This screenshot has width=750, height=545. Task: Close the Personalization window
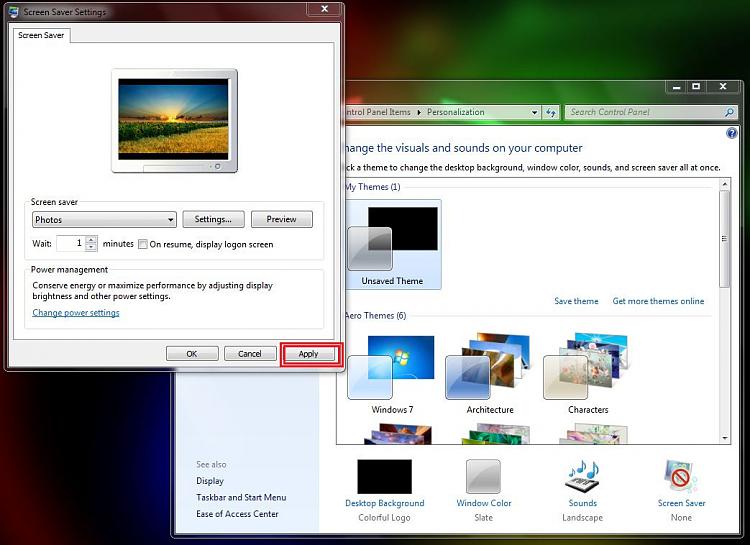[x=723, y=87]
